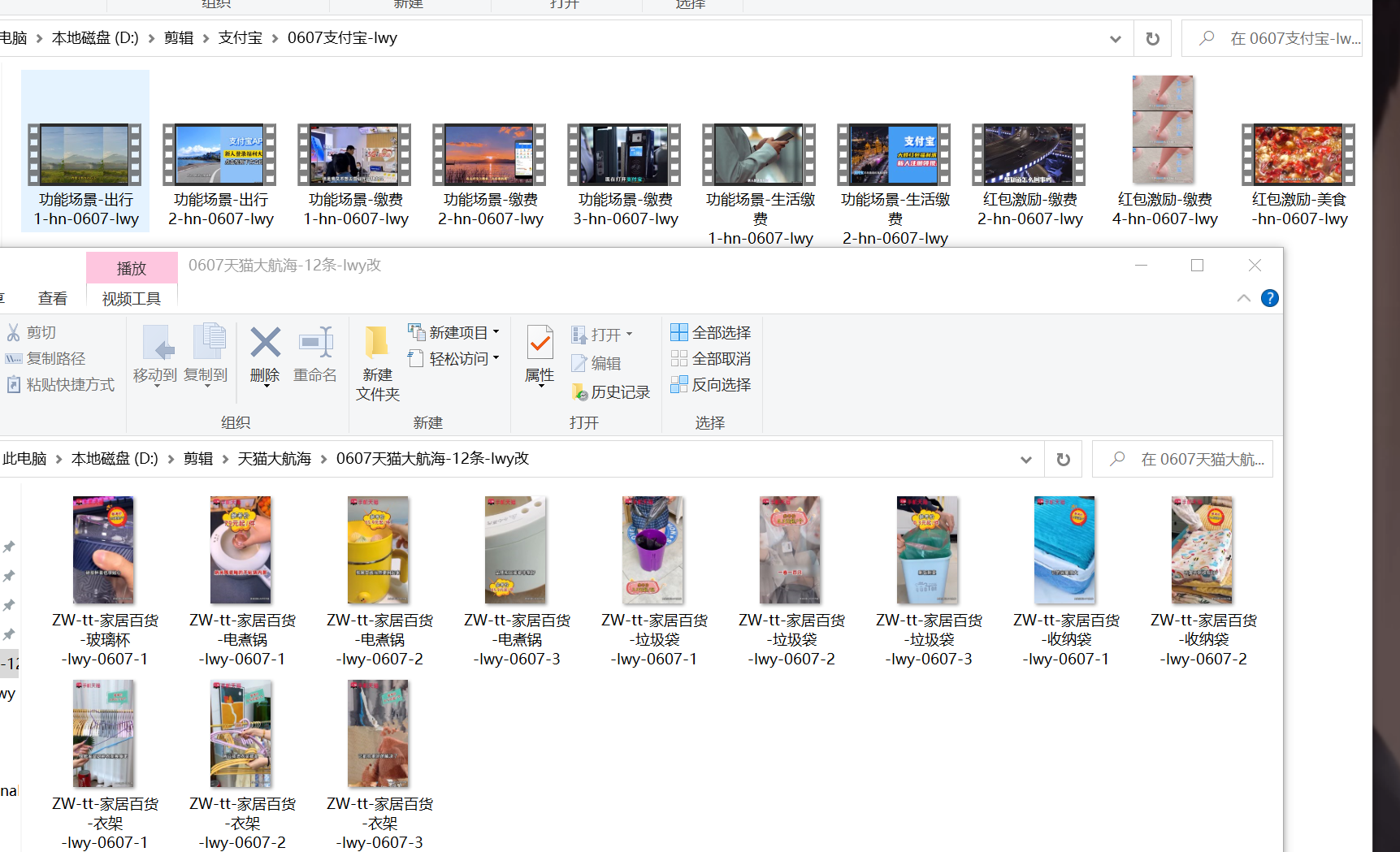Click Paste shortcut (粘贴快捷方式) icon
1400x852 pixels.
coord(13,384)
